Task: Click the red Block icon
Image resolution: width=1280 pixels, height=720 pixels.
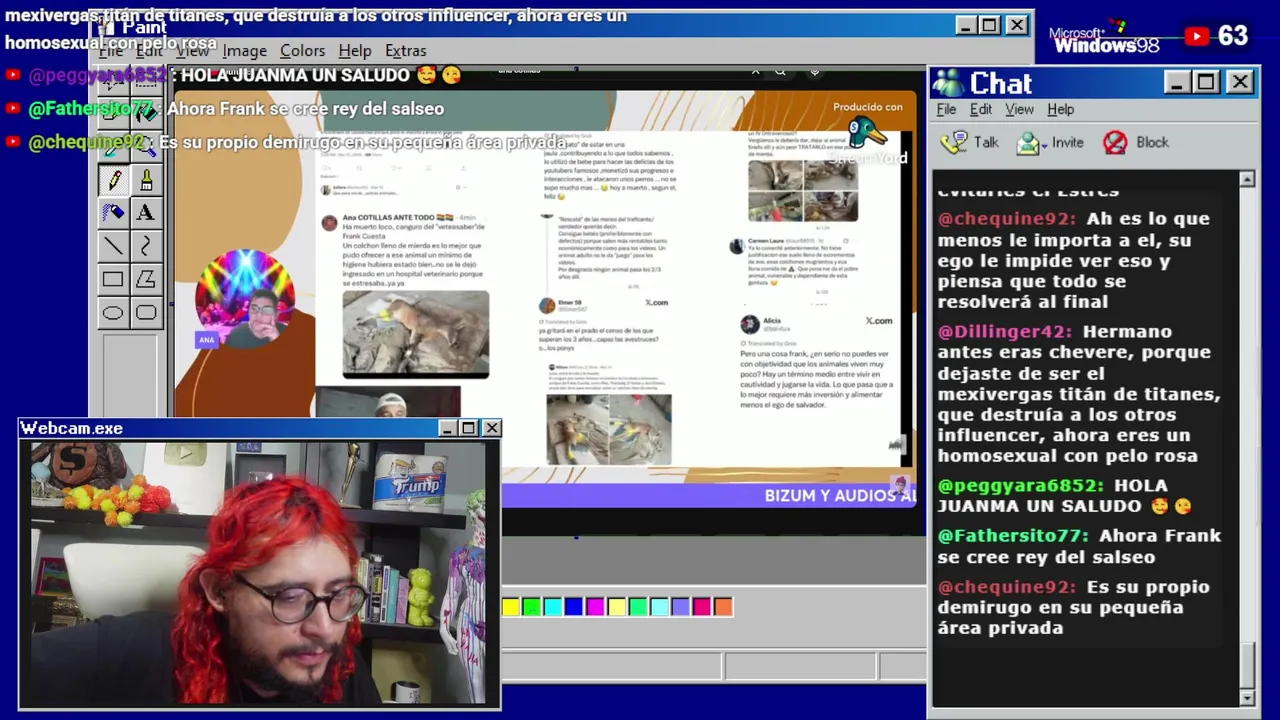Action: (x=1115, y=143)
